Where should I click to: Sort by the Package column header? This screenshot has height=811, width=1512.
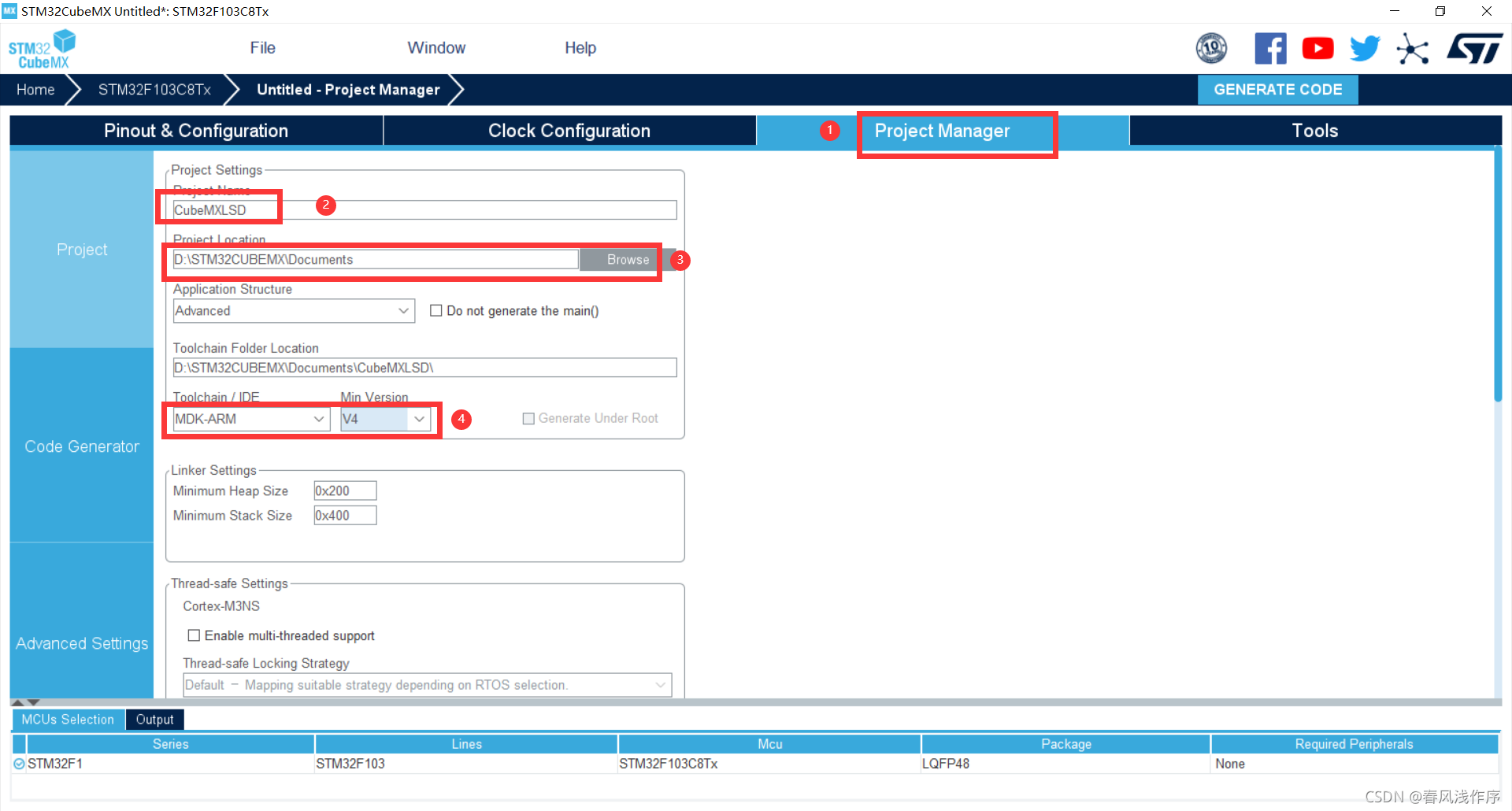click(1065, 744)
